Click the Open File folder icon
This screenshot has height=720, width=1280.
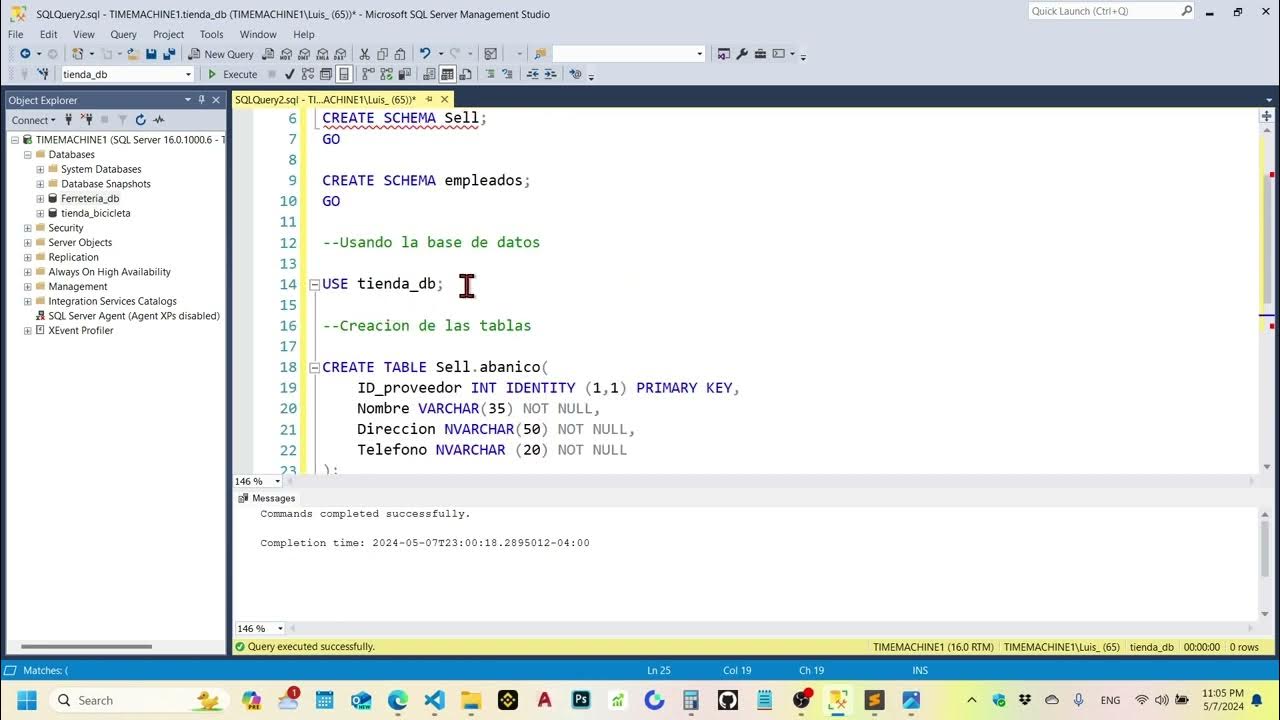[132, 54]
